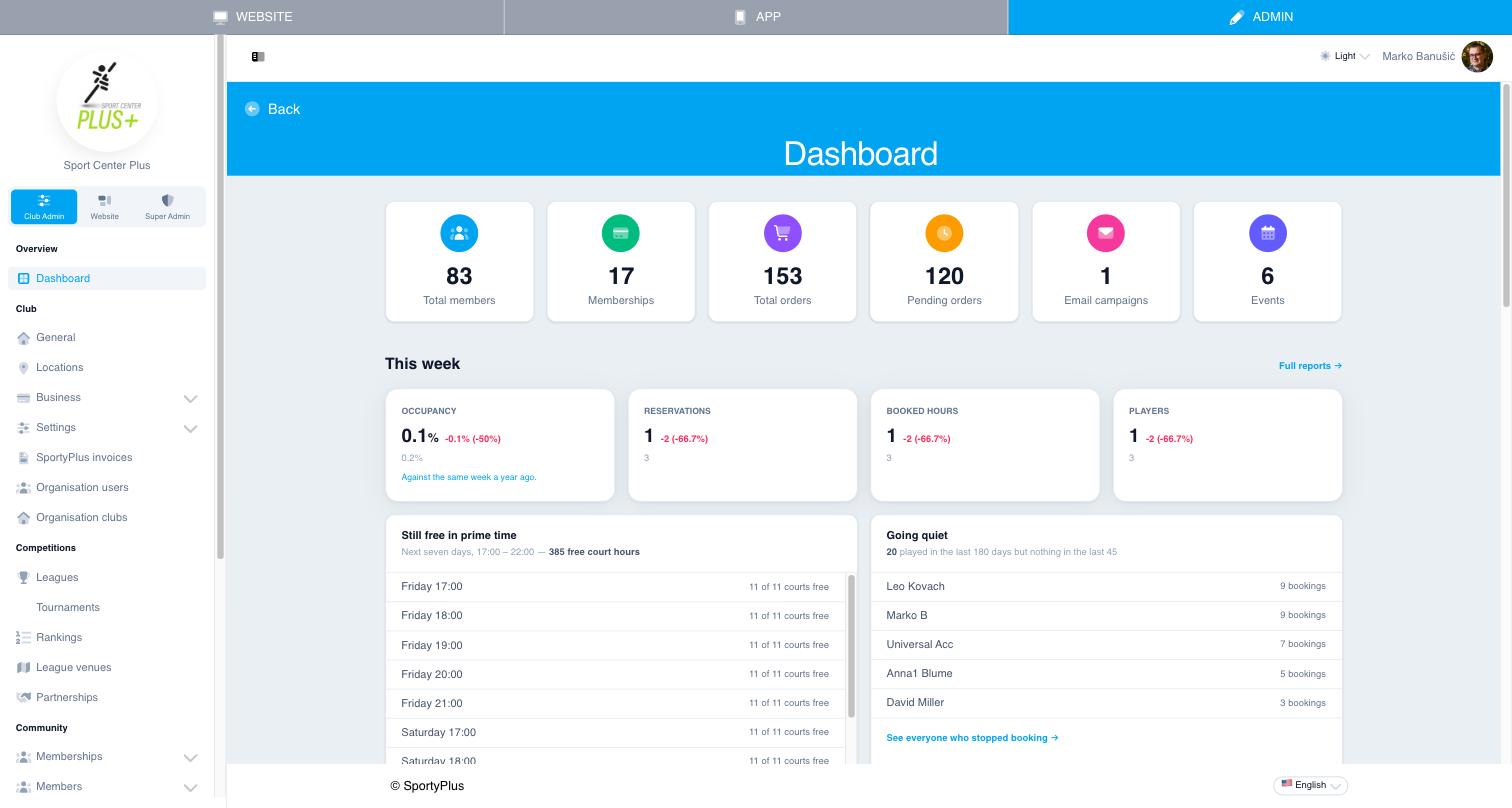The image size is (1512, 808).
Task: Click the pink Email campaigns envelope icon
Action: tap(1106, 233)
